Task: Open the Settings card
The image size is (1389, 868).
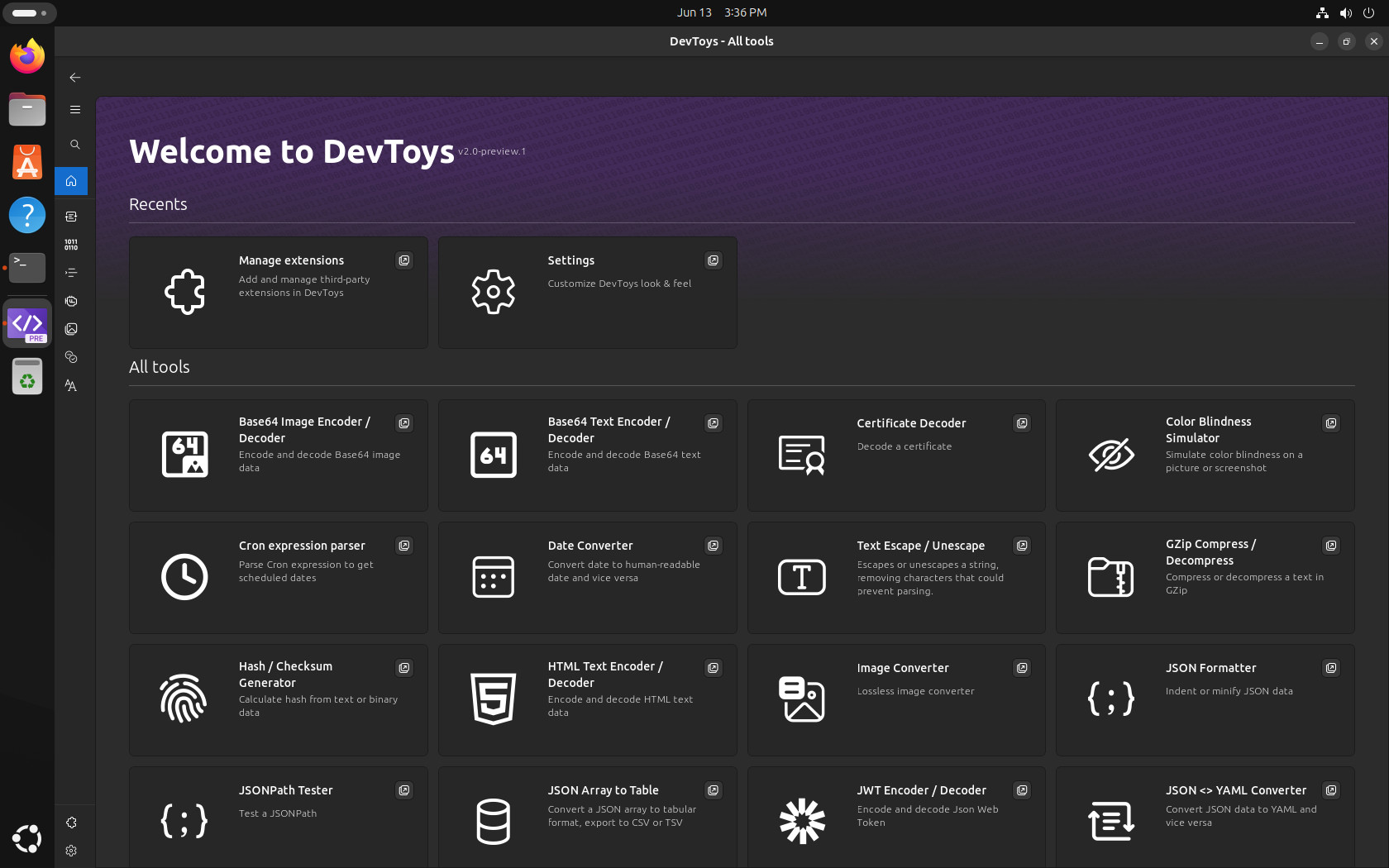Action: [588, 293]
